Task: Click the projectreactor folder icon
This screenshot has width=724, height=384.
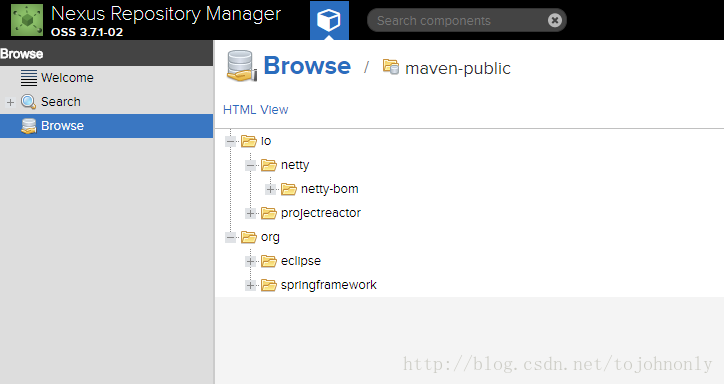Action: click(269, 213)
